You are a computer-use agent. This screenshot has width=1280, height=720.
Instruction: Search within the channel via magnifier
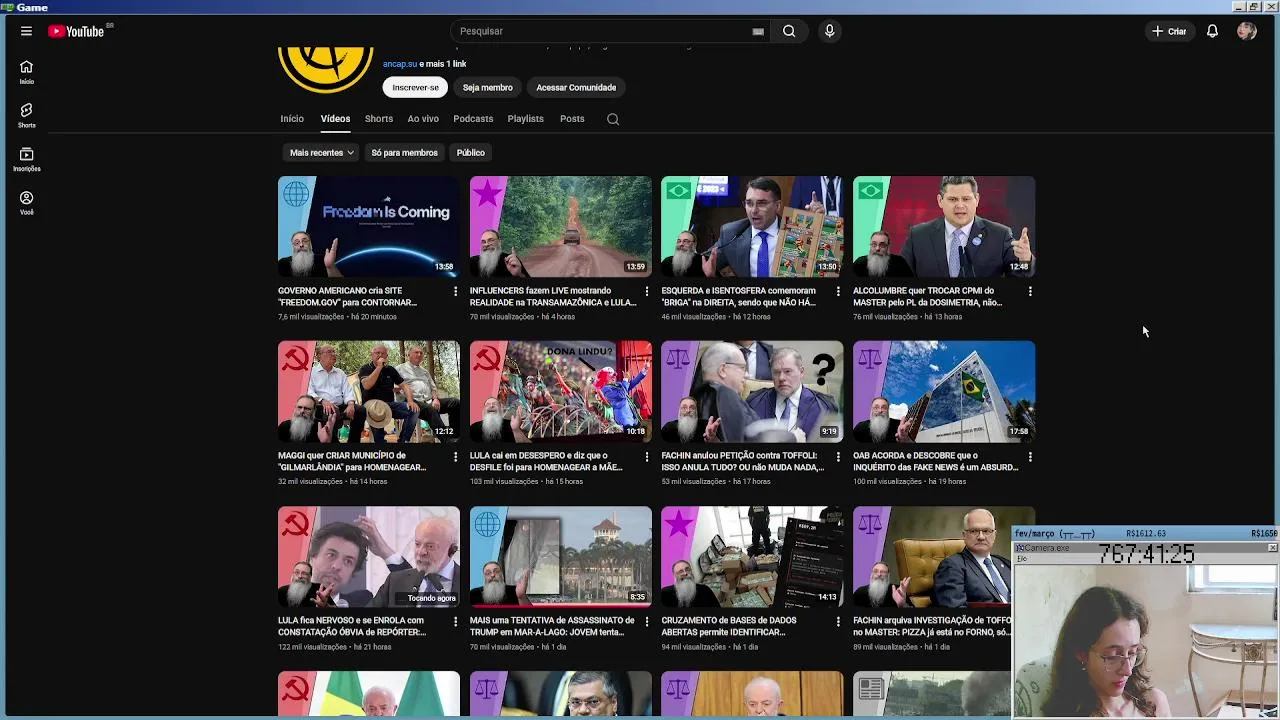pyautogui.click(x=613, y=119)
